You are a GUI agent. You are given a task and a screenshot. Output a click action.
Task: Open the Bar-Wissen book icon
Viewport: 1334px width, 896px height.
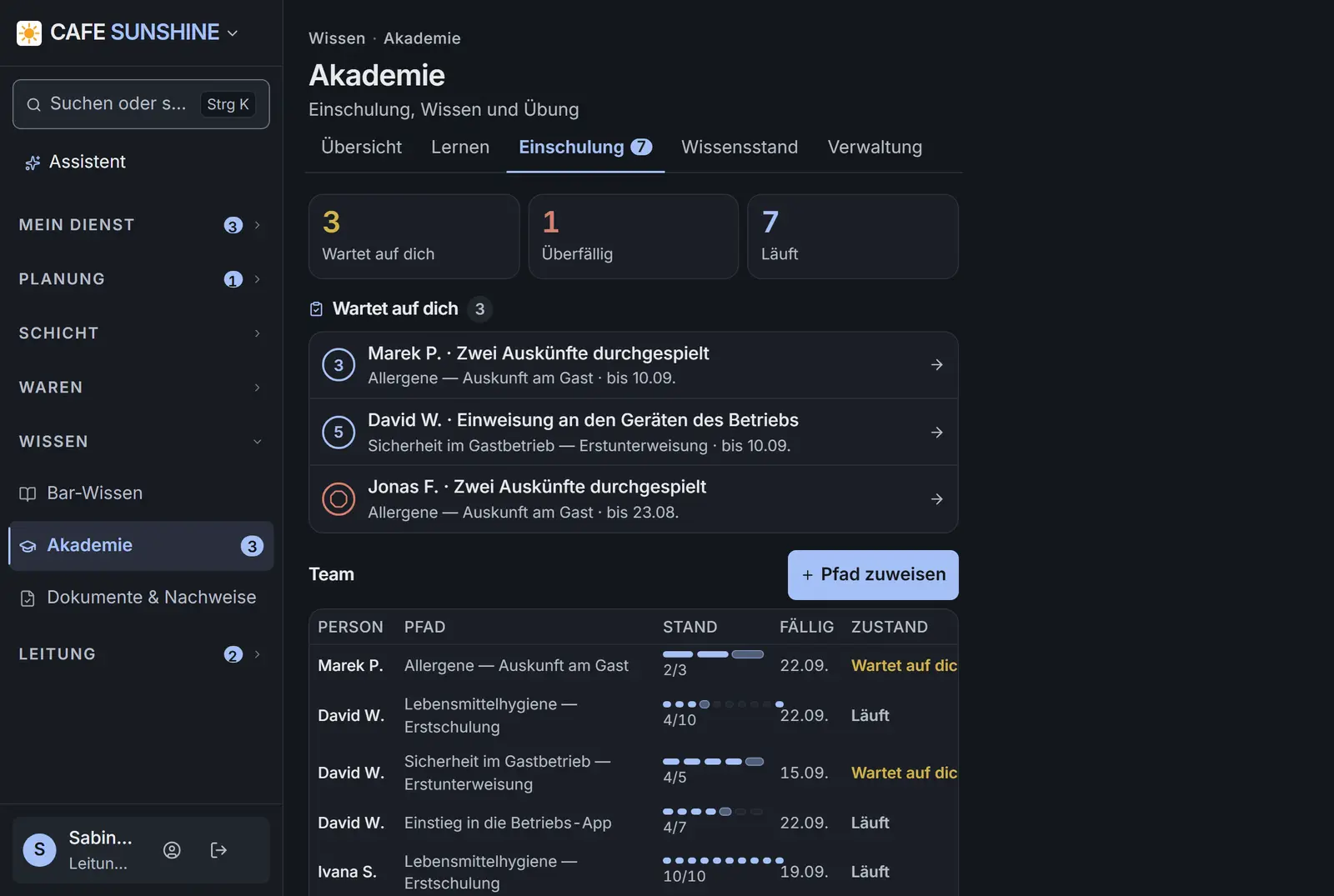coord(28,493)
